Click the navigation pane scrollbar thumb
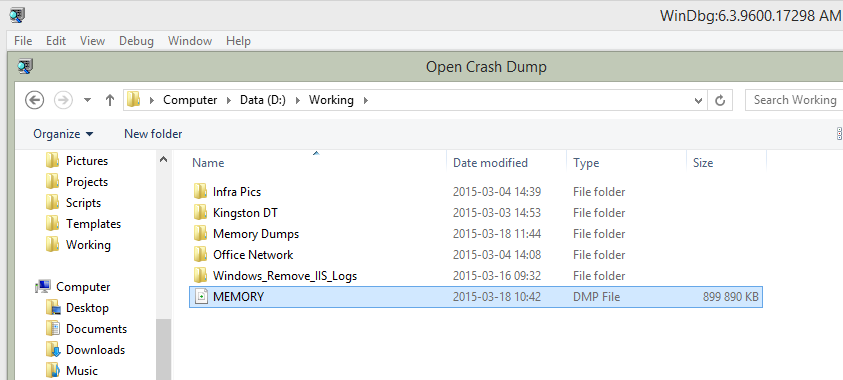Viewport: 843px width, 380px height. tap(163, 348)
